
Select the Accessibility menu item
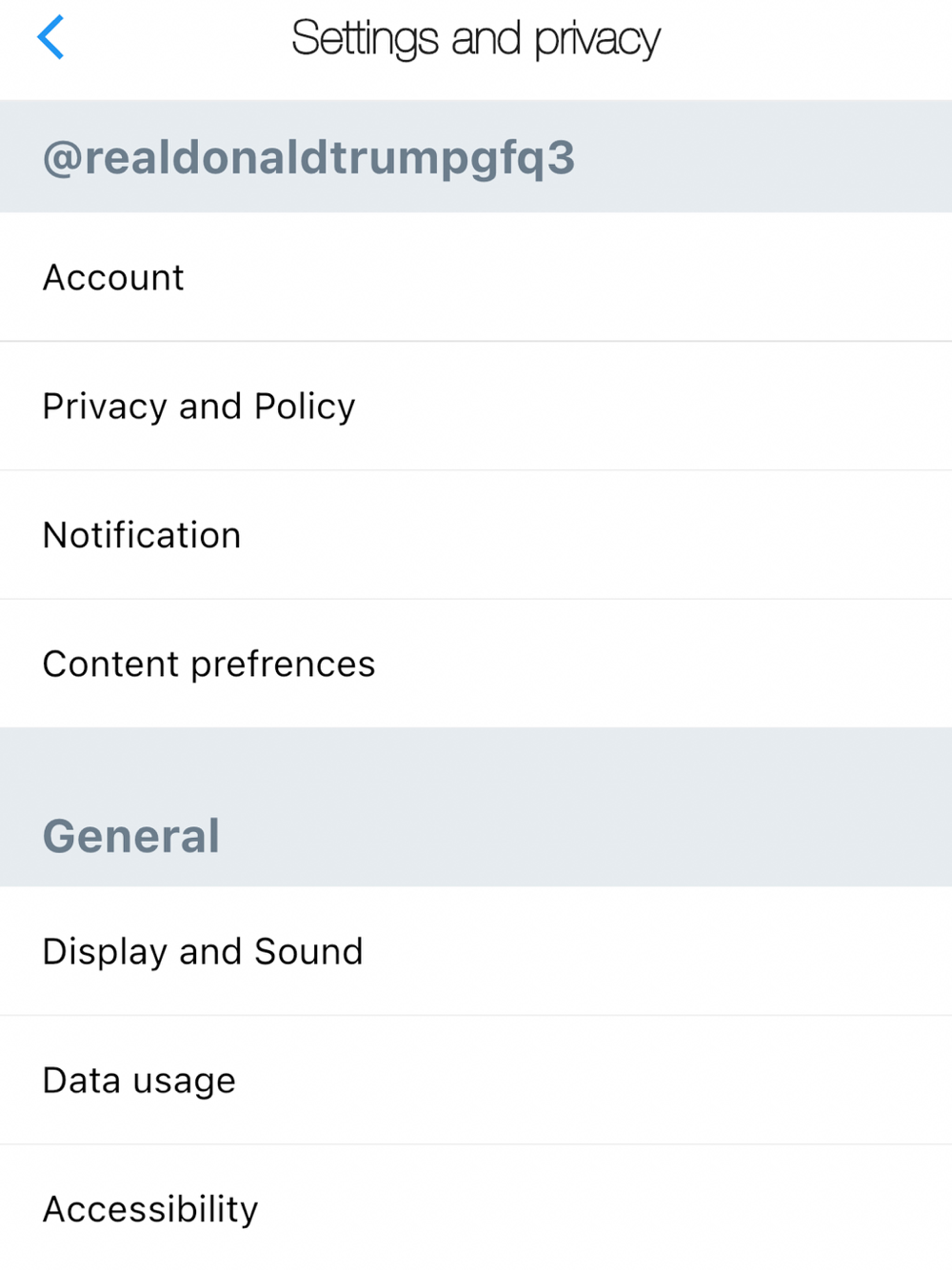[x=476, y=1209]
